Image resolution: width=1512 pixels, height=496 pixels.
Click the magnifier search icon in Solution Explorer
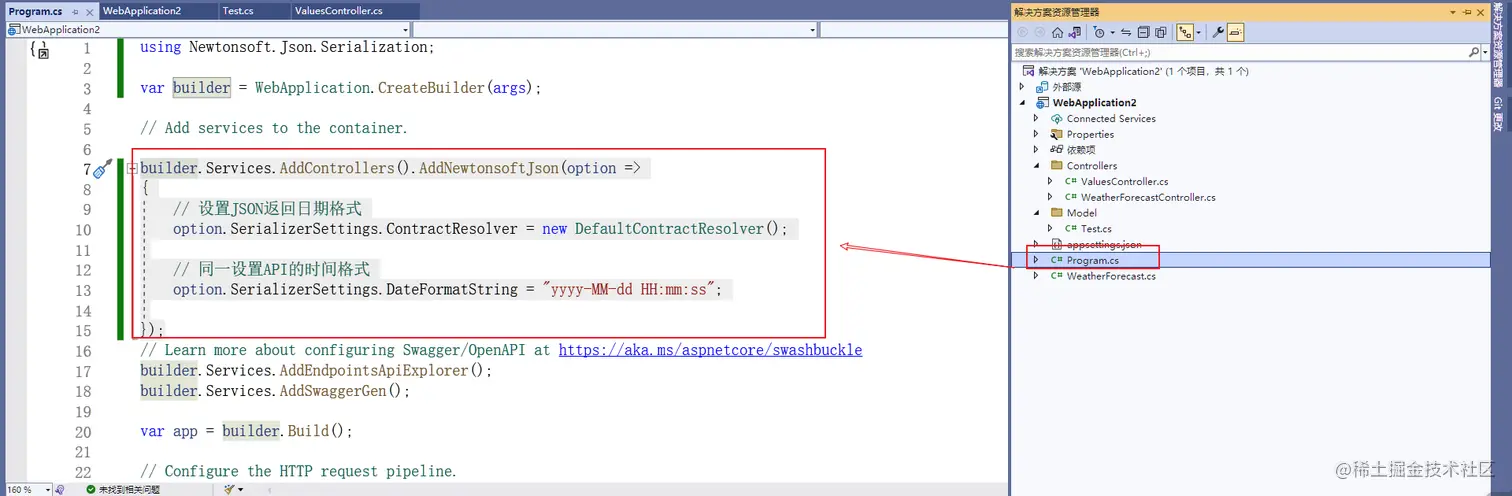[1474, 52]
